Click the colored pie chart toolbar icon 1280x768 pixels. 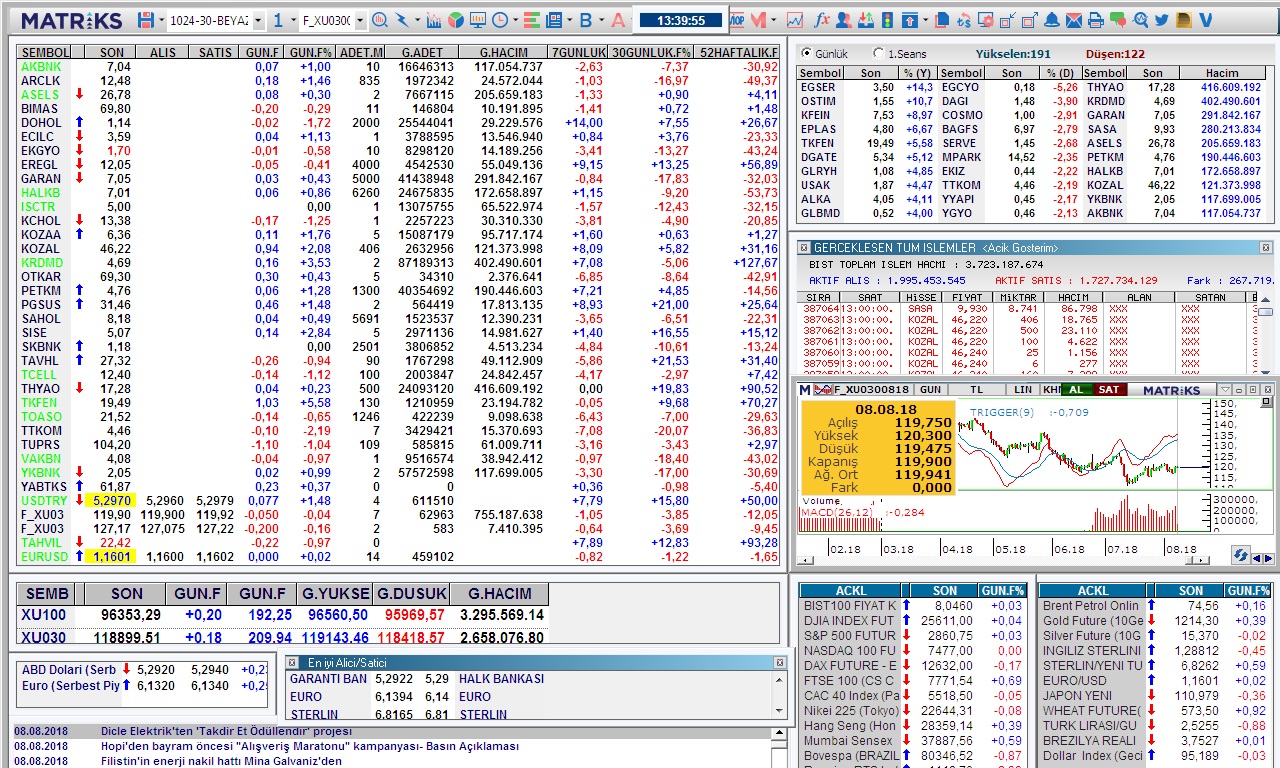[x=456, y=20]
